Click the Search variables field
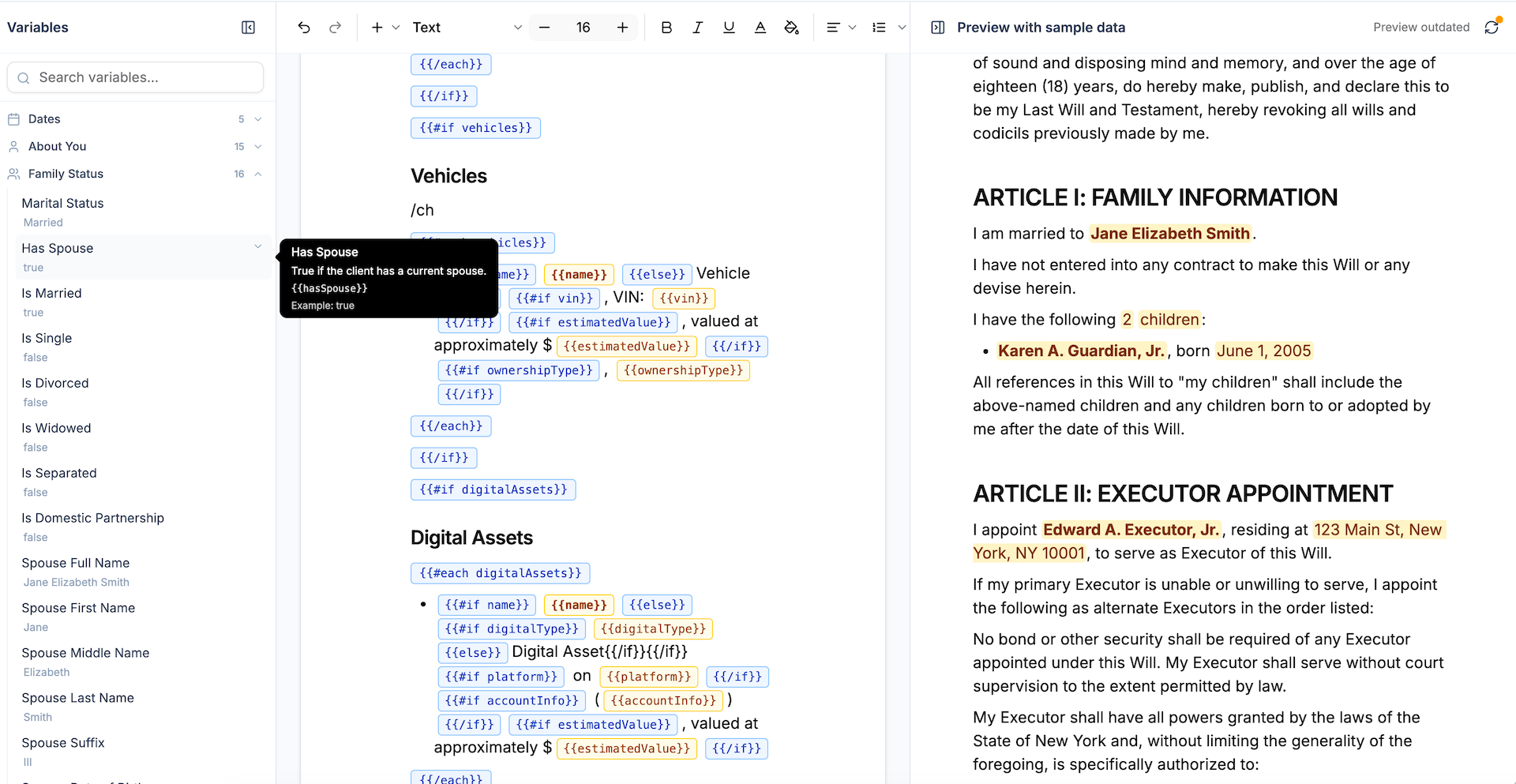 coord(135,77)
